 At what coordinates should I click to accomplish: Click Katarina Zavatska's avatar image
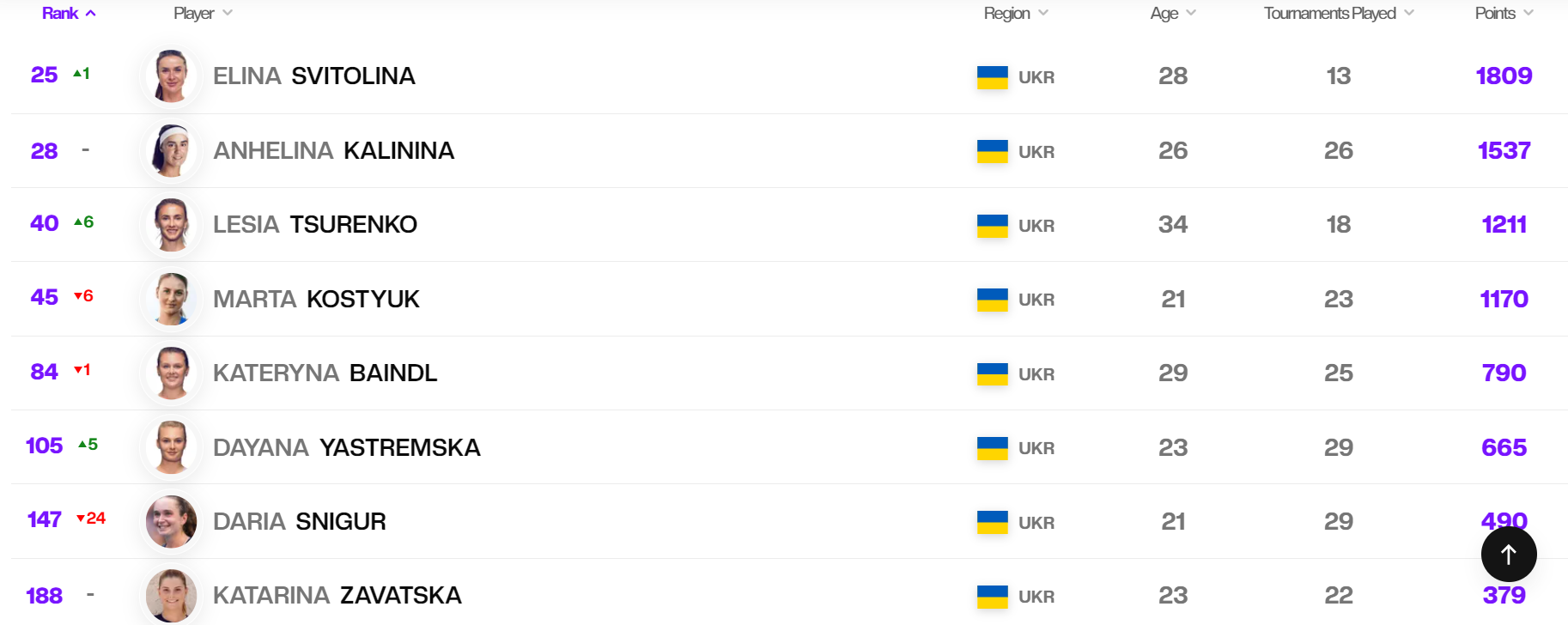point(172,595)
